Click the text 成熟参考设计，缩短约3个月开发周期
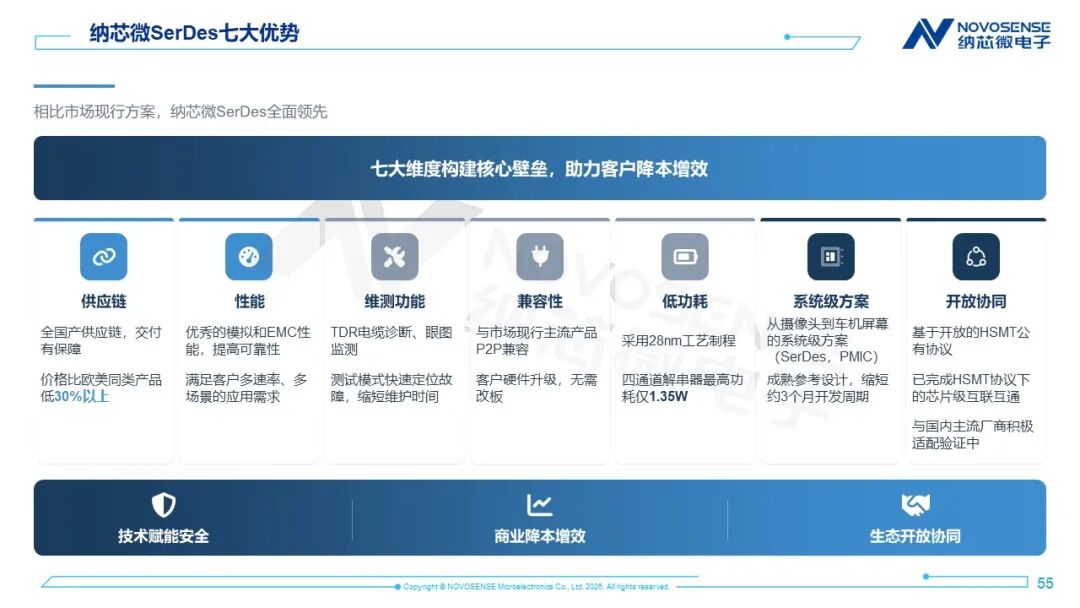 827,388
